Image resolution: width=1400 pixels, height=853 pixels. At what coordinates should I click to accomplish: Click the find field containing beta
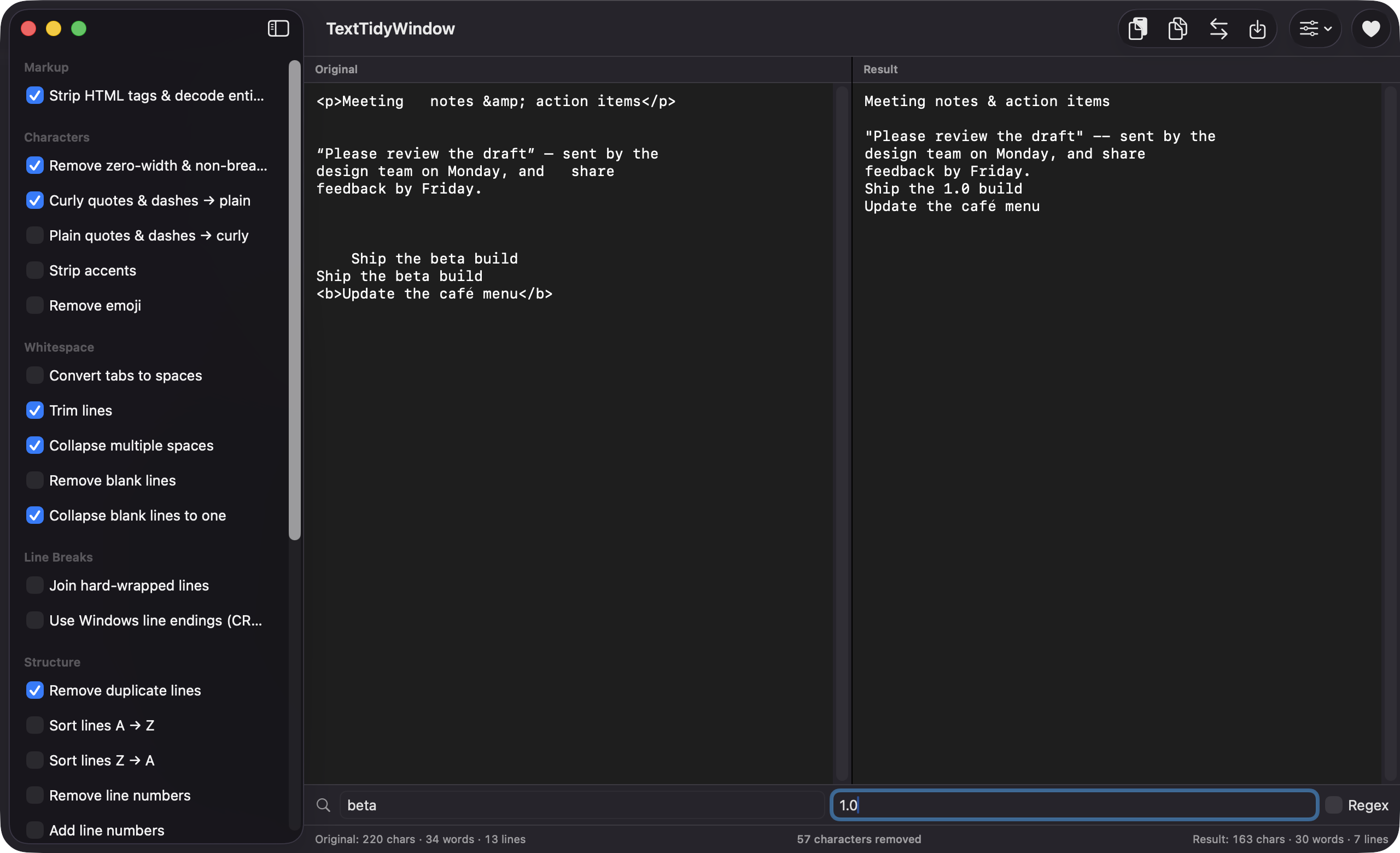[x=581, y=805]
